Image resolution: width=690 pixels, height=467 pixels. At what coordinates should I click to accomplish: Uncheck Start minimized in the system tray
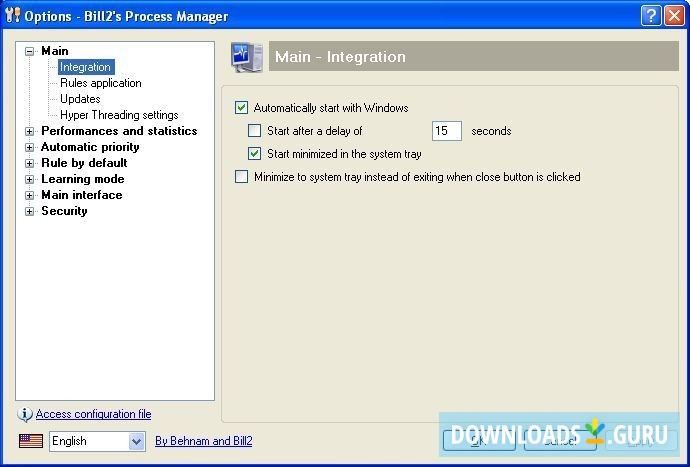click(x=254, y=154)
